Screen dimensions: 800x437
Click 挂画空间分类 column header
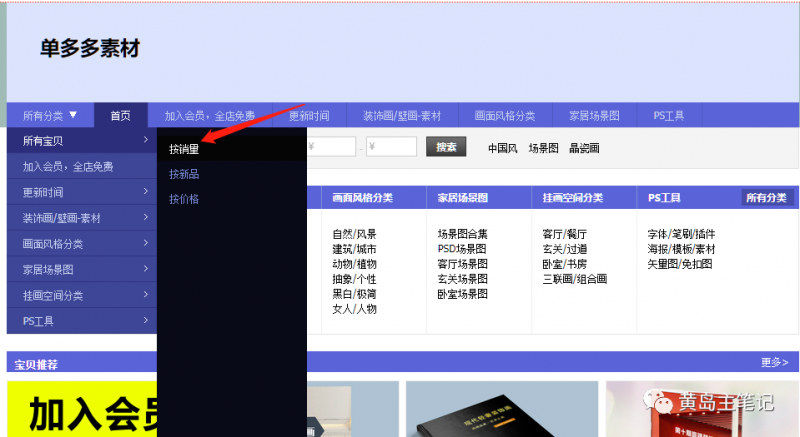(x=573, y=197)
